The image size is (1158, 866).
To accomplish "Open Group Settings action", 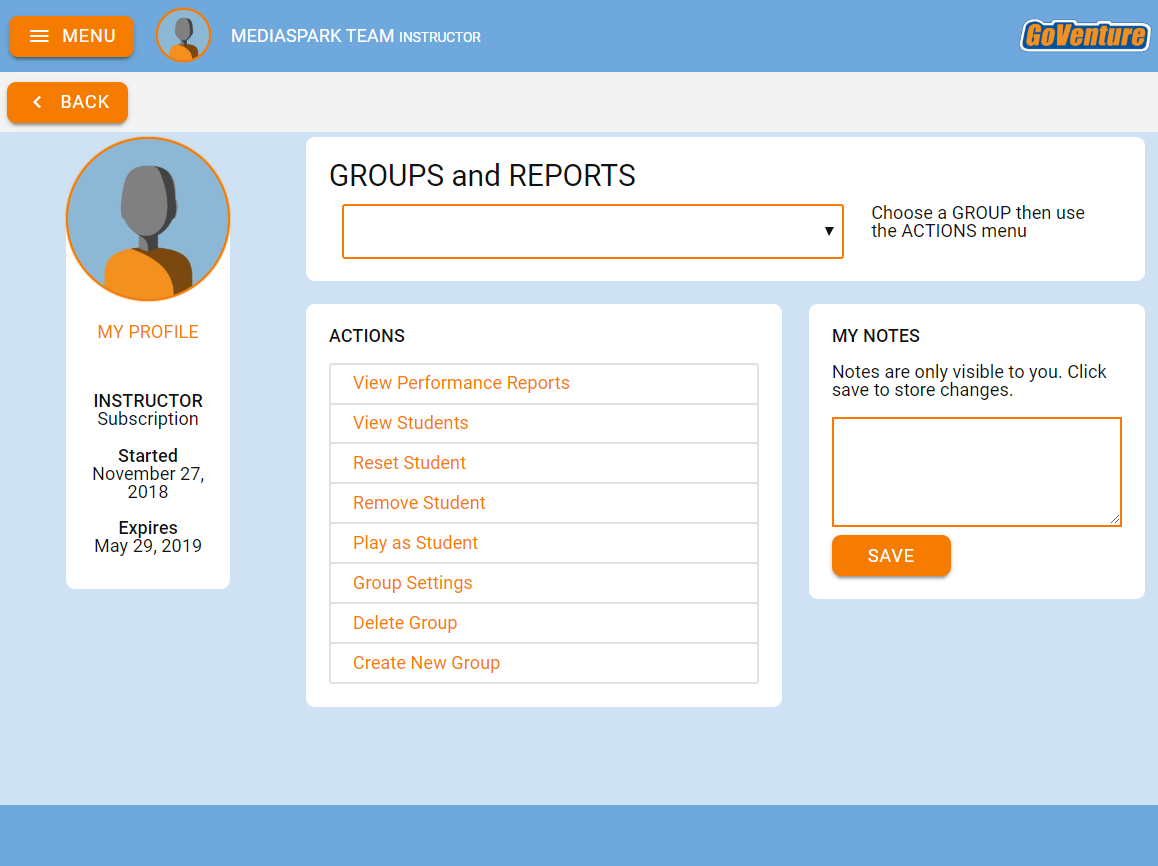I will pyautogui.click(x=544, y=583).
